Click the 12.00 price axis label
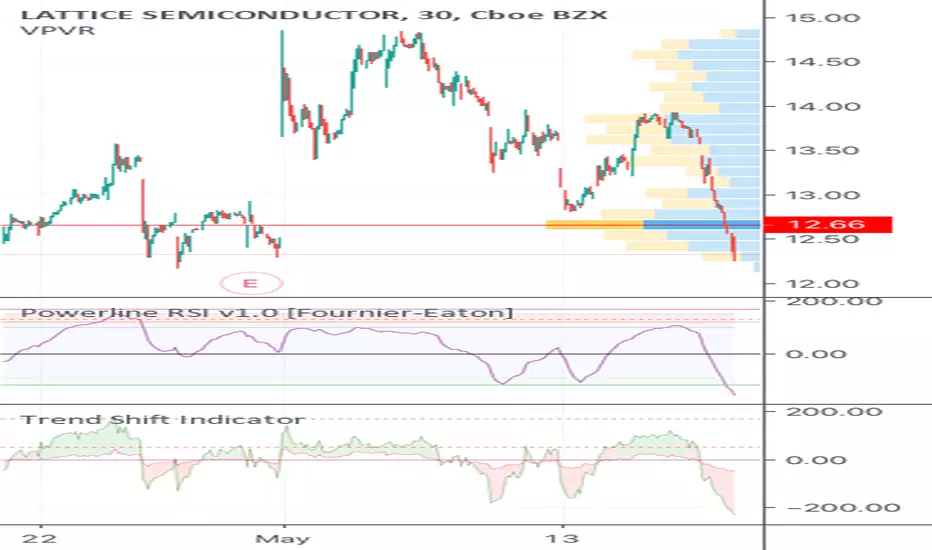Screen dimensions: 932x550 click(x=823, y=284)
